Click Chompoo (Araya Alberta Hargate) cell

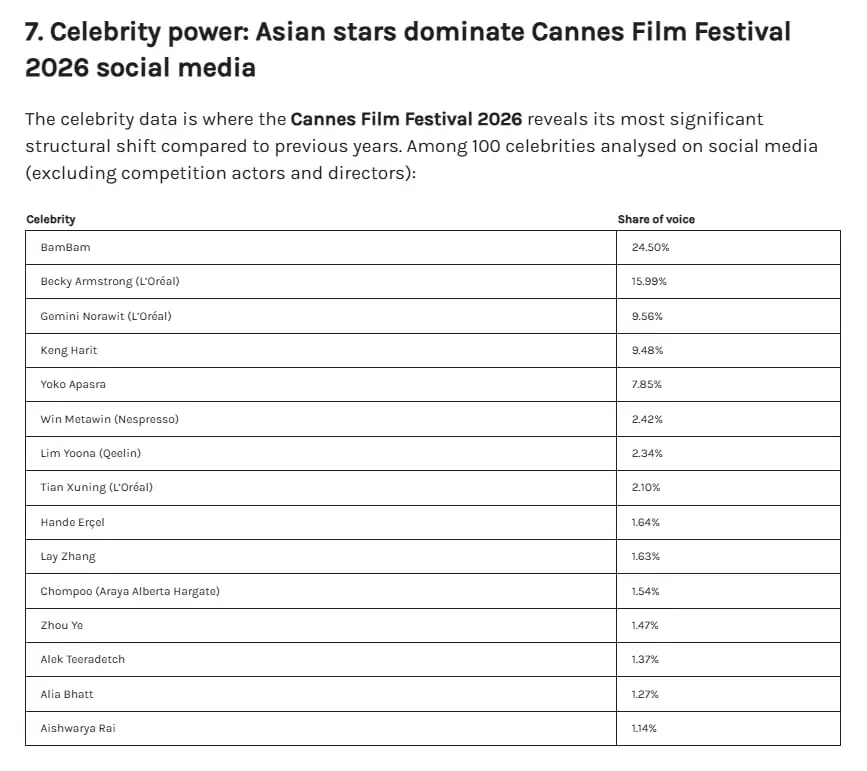321,591
